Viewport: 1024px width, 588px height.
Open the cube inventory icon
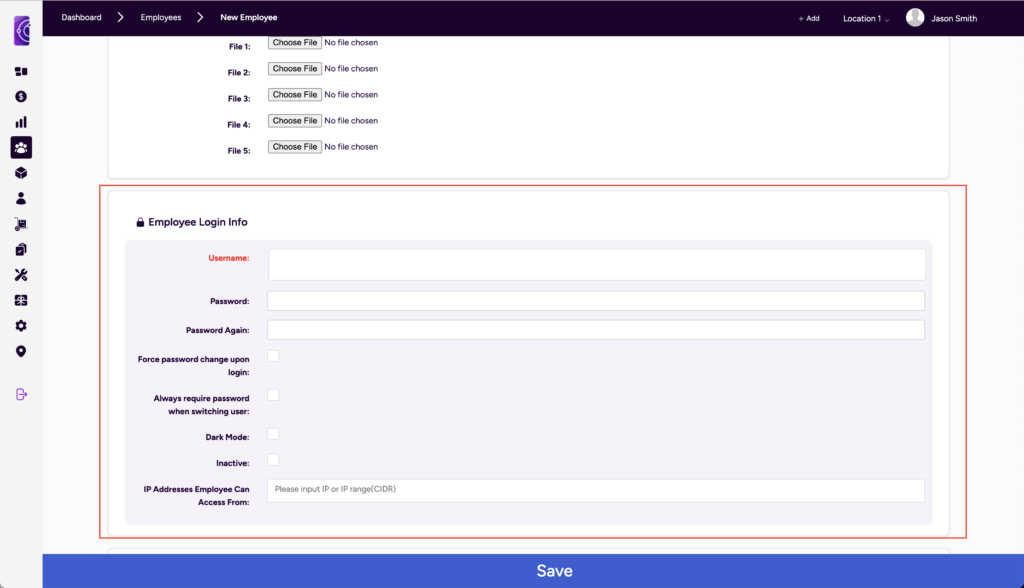click(x=21, y=173)
